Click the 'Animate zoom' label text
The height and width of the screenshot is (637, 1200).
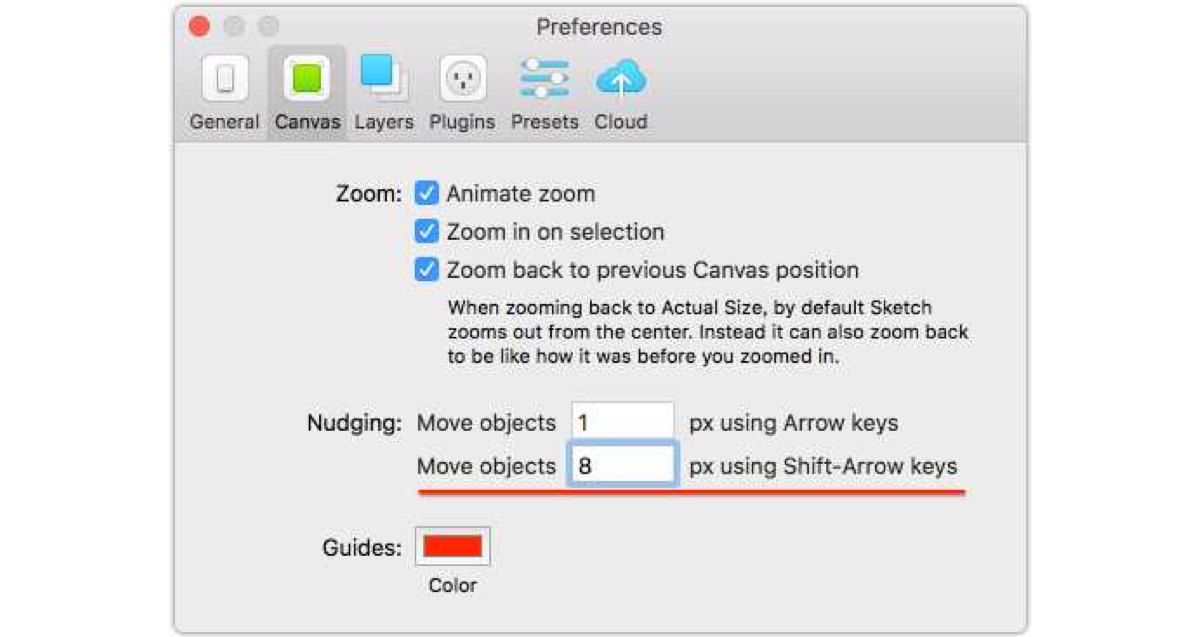click(520, 193)
